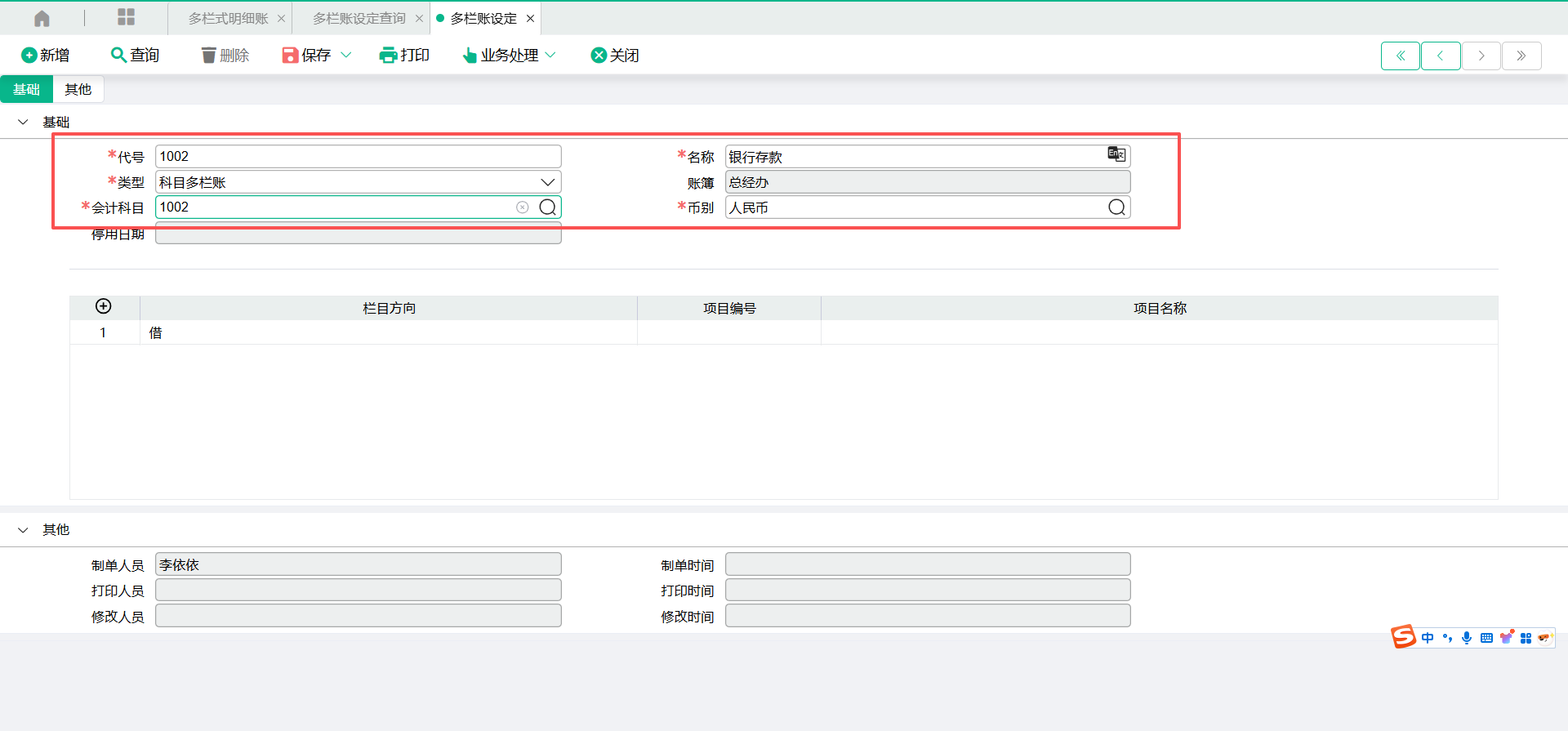This screenshot has width=1568, height=731.
Task: Click the 打印 button
Action: 405,55
